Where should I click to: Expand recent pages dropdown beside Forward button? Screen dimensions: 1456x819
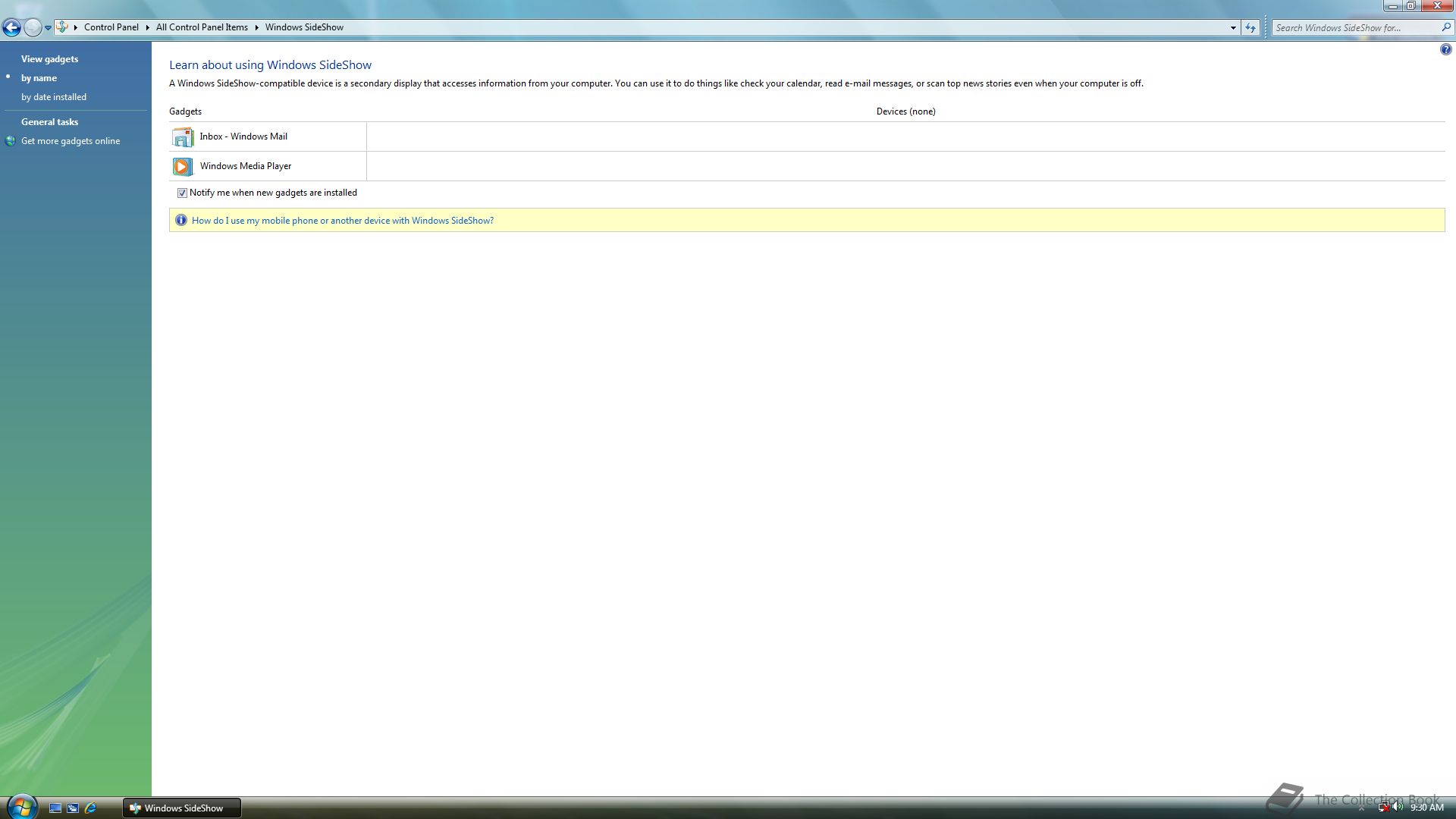pos(48,28)
